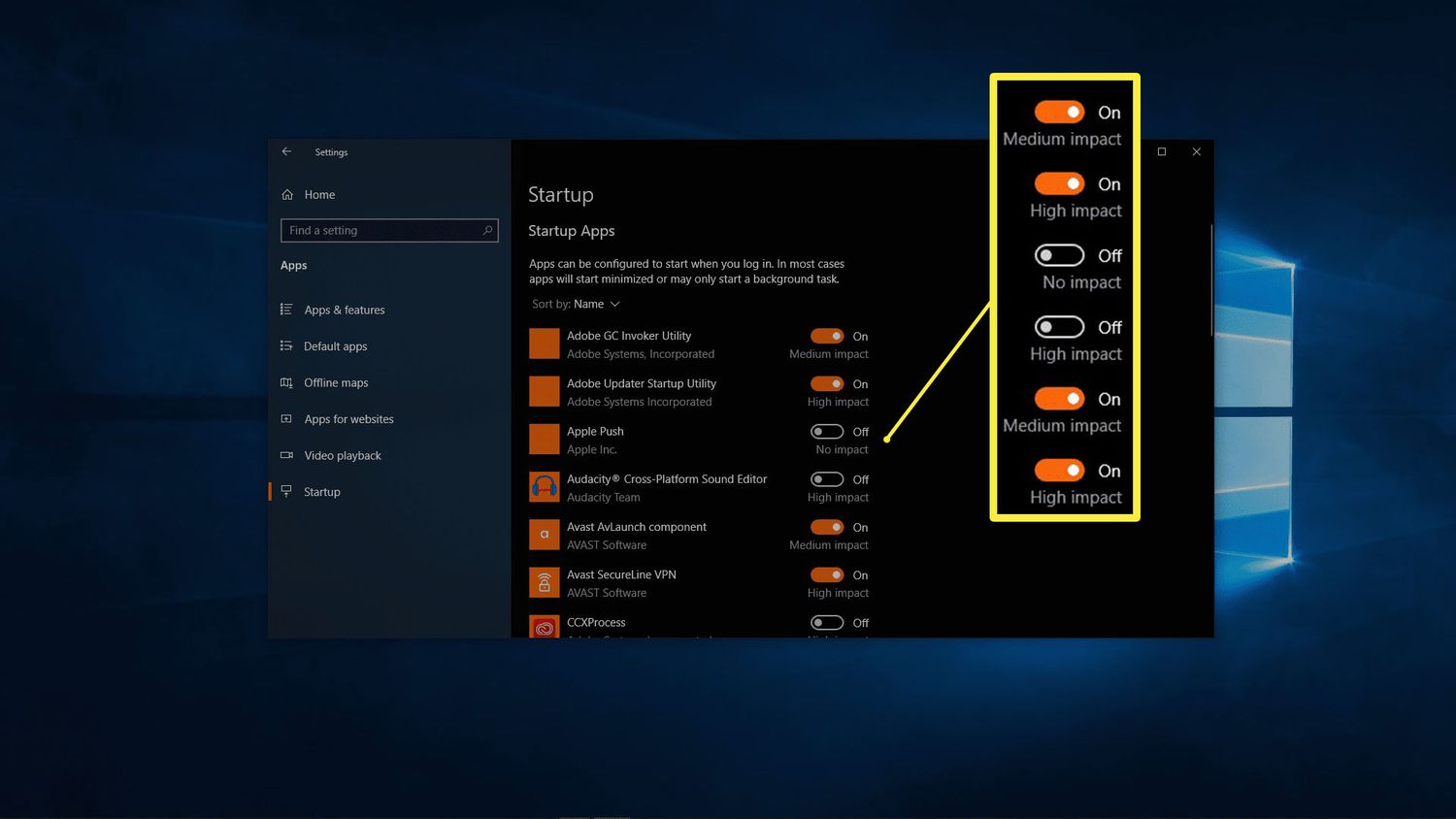Click the CCXProcess app icon

coord(544,627)
